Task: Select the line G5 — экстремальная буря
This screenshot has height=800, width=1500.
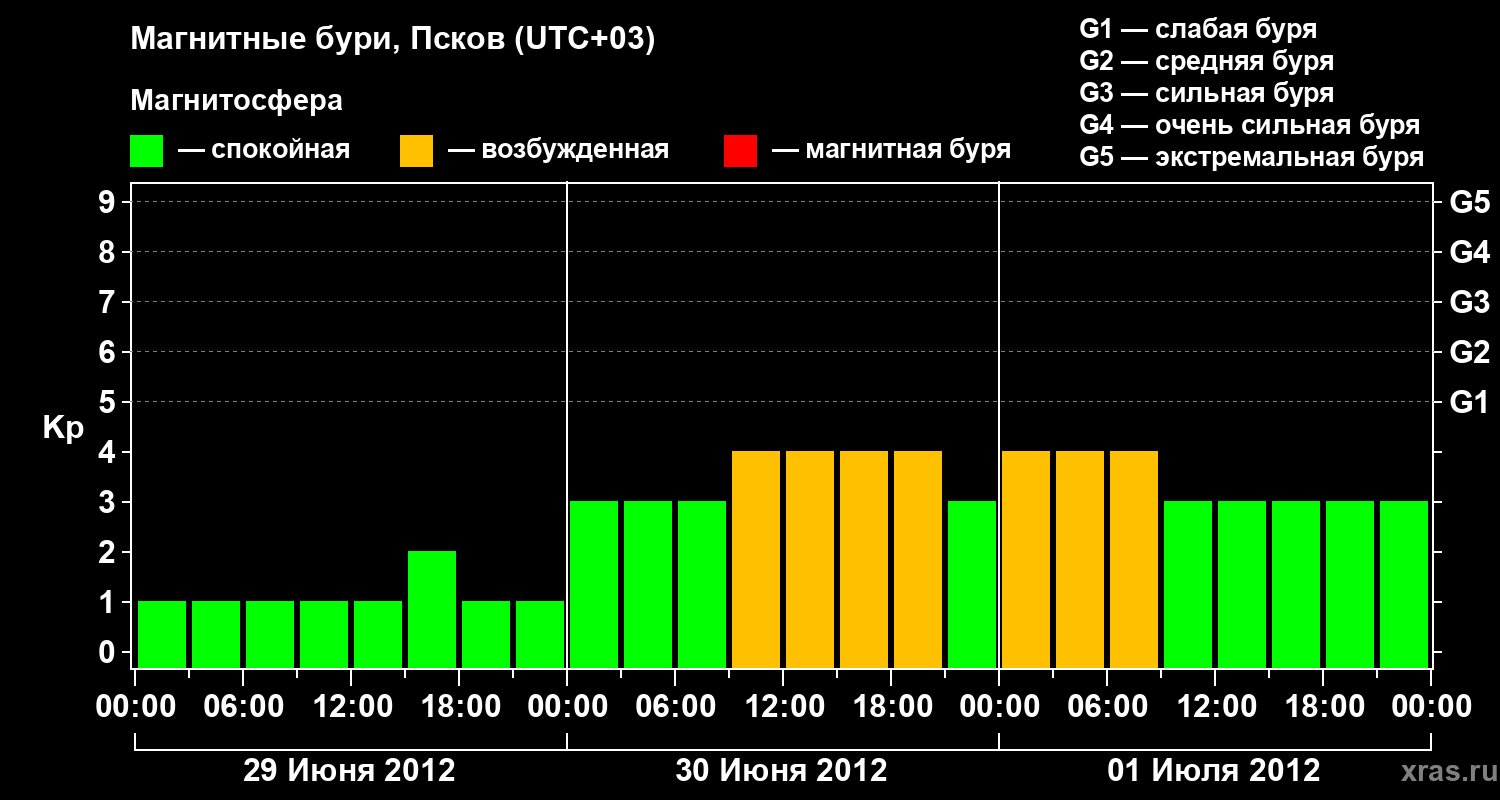Action: (x=1252, y=157)
